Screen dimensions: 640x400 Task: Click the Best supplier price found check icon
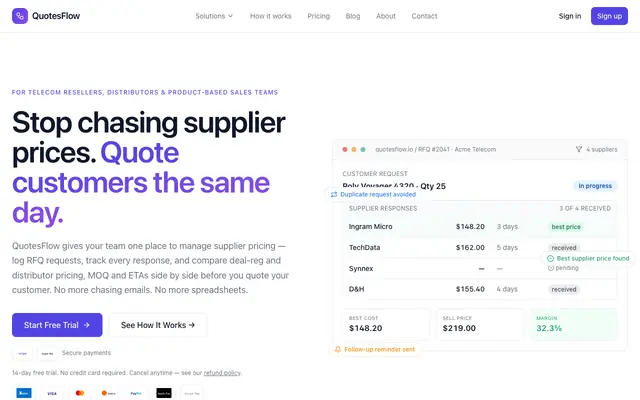550,258
